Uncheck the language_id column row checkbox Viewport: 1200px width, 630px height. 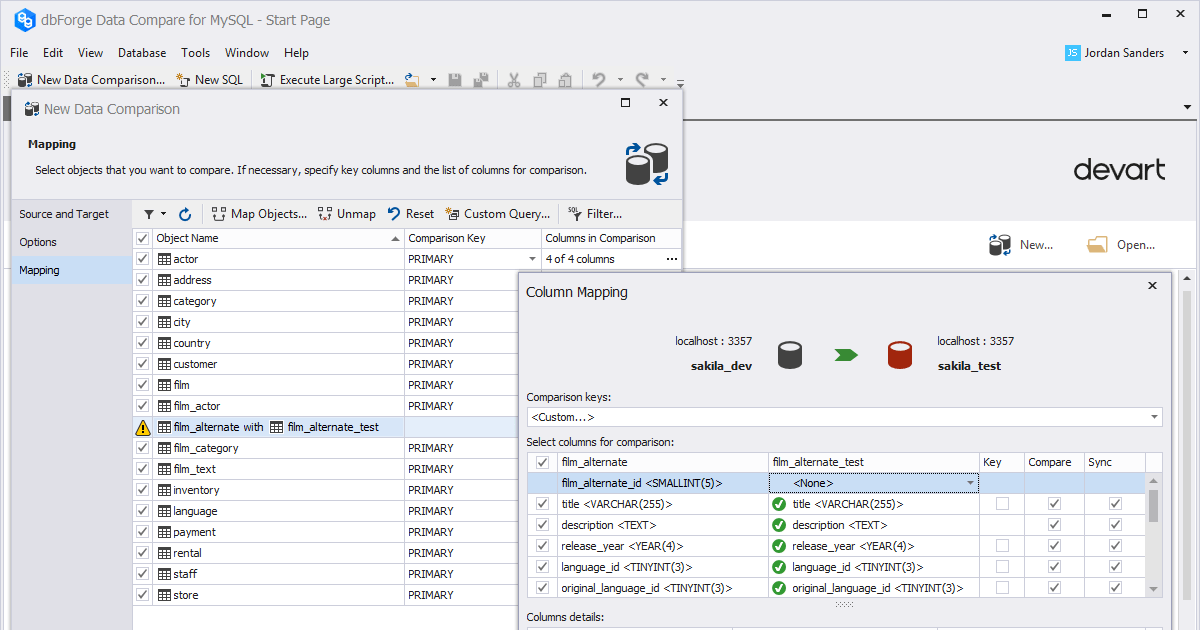click(x=543, y=567)
